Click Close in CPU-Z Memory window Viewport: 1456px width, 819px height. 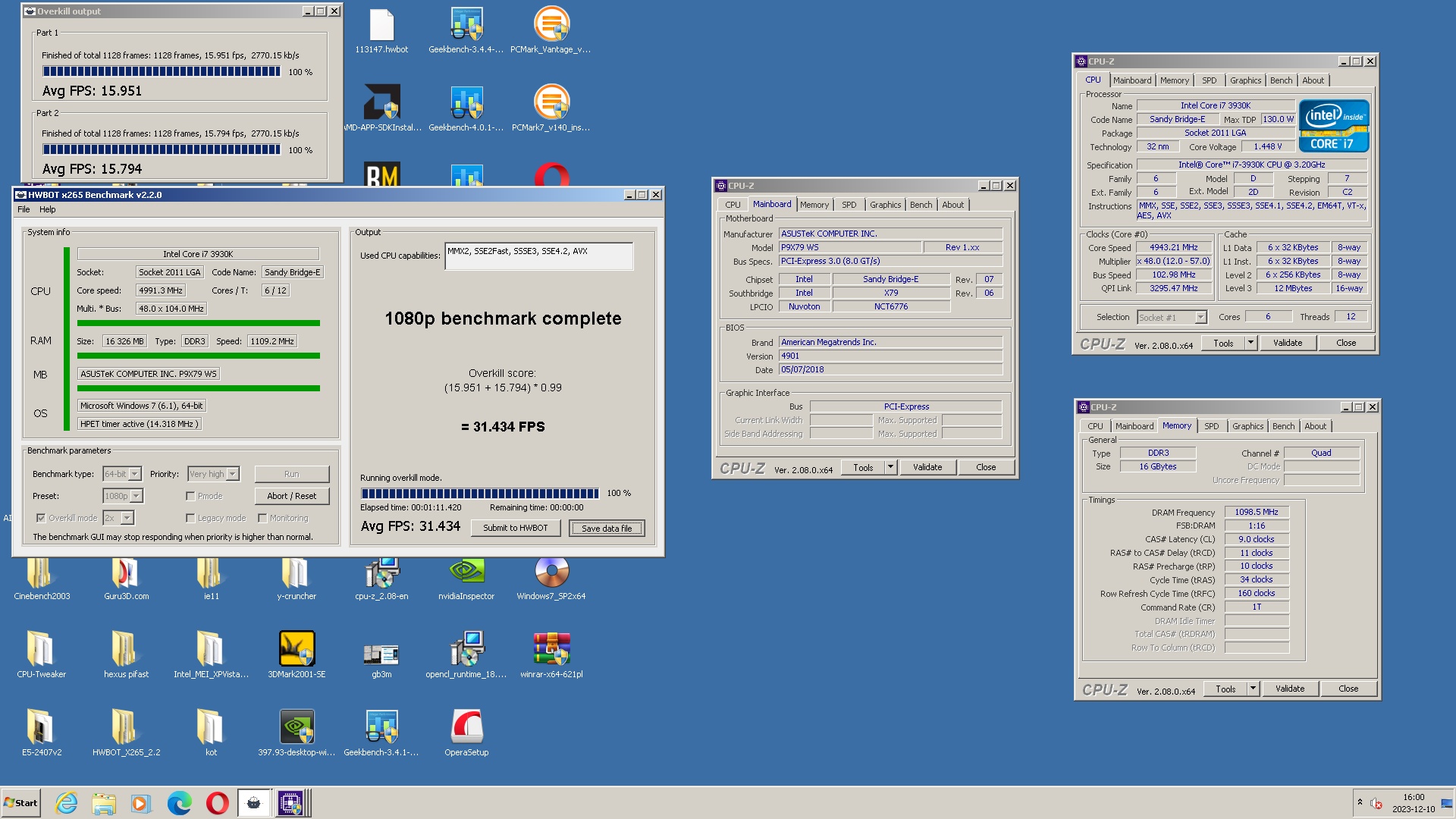coord(1348,689)
